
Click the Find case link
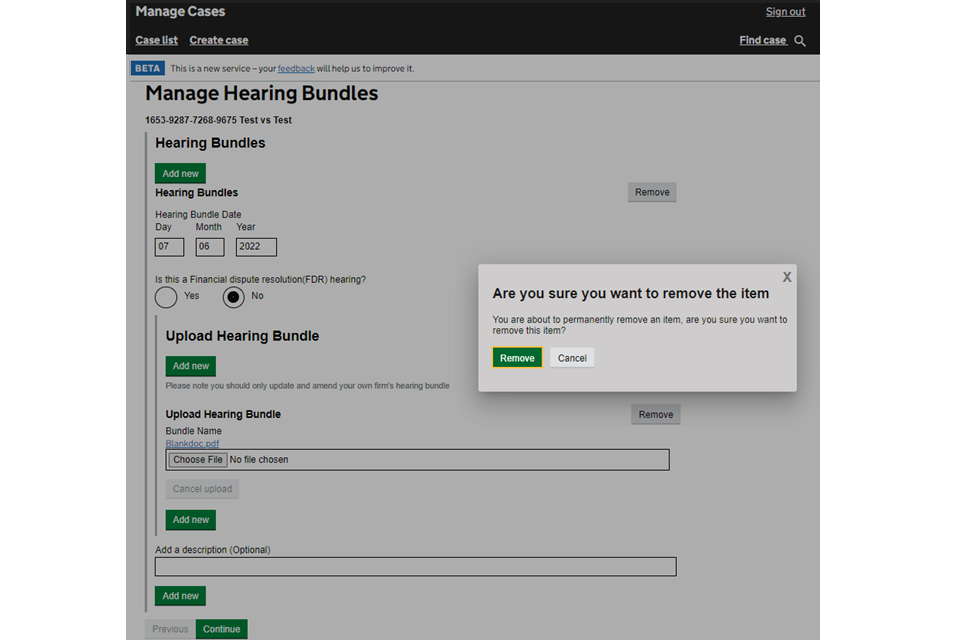click(763, 40)
